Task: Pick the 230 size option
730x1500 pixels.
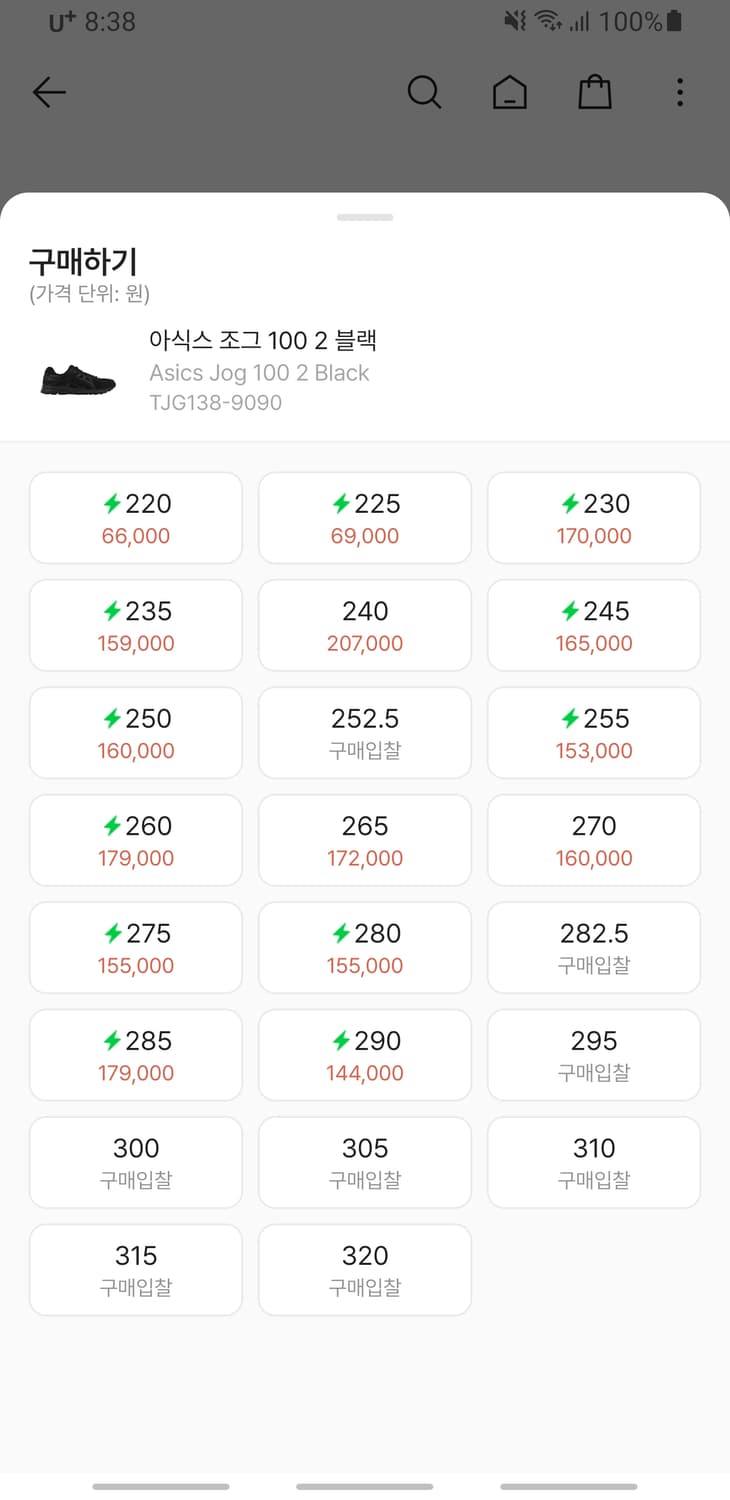Action: [x=594, y=518]
